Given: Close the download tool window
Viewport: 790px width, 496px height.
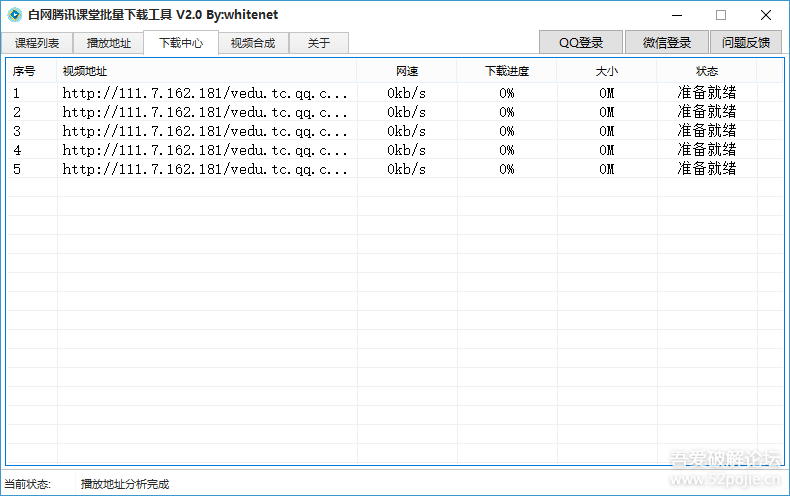Looking at the screenshot, I should (766, 15).
